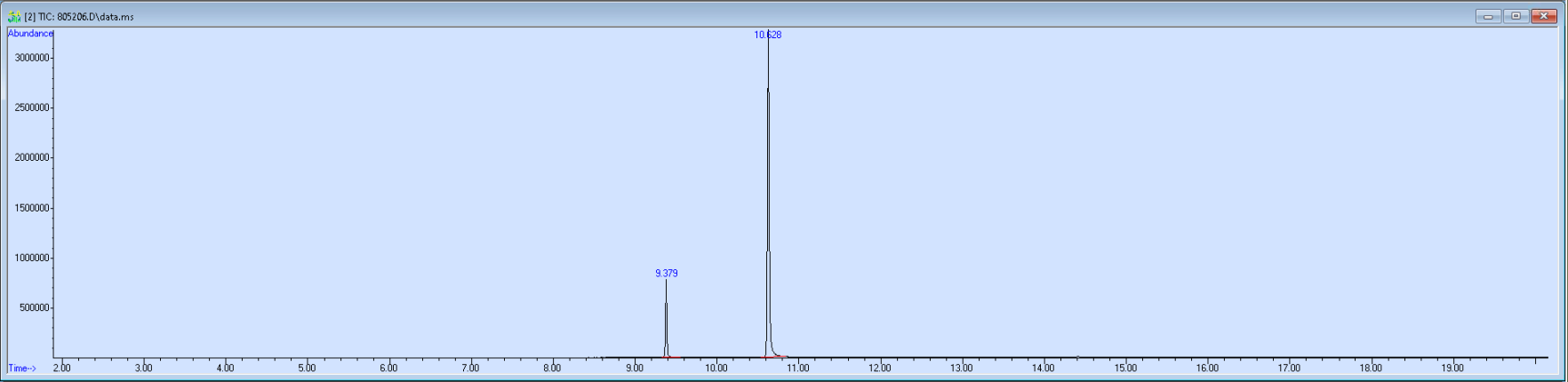The image size is (1568, 382).
Task: Select the peak label 10.628
Action: tap(768, 35)
